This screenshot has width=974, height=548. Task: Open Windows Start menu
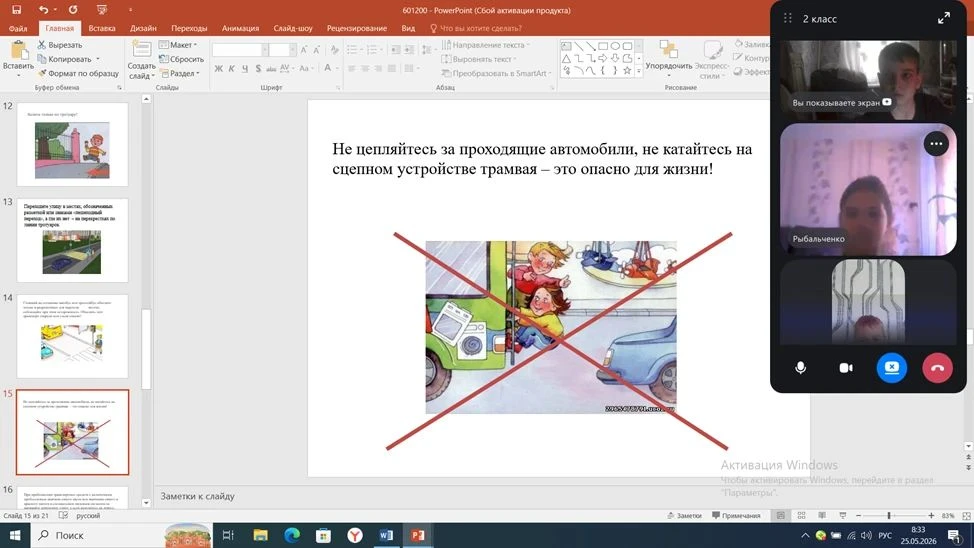[x=15, y=535]
